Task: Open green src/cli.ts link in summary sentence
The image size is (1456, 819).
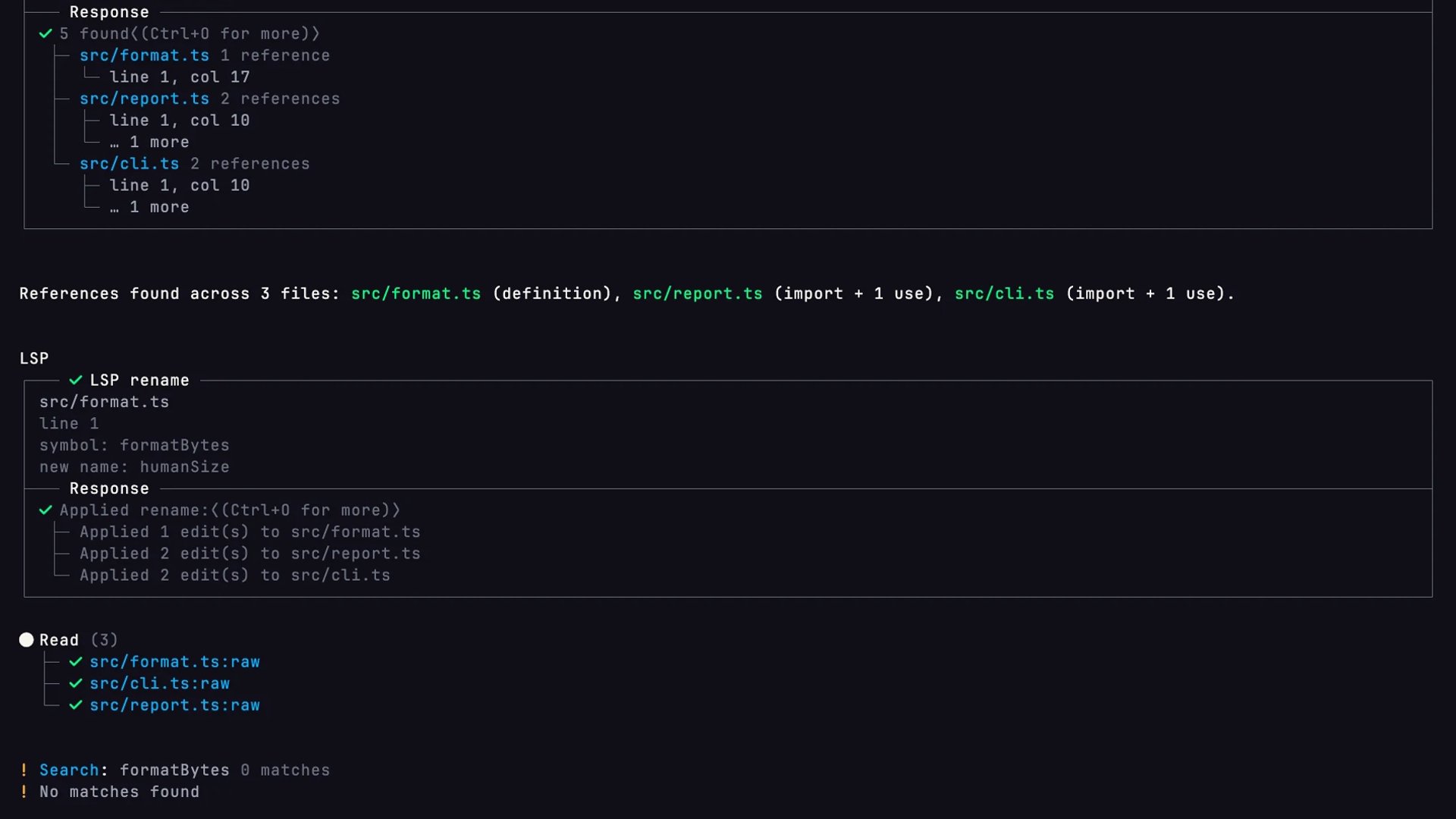Action: pos(1004,294)
